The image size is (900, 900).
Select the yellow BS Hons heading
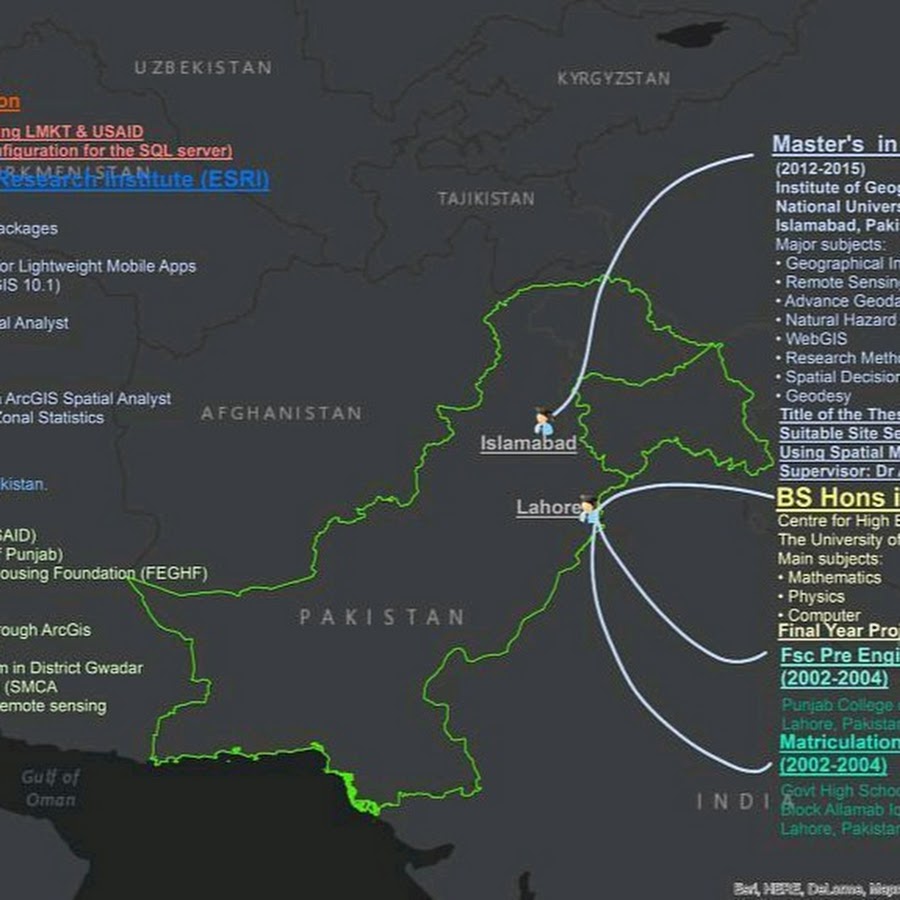838,498
